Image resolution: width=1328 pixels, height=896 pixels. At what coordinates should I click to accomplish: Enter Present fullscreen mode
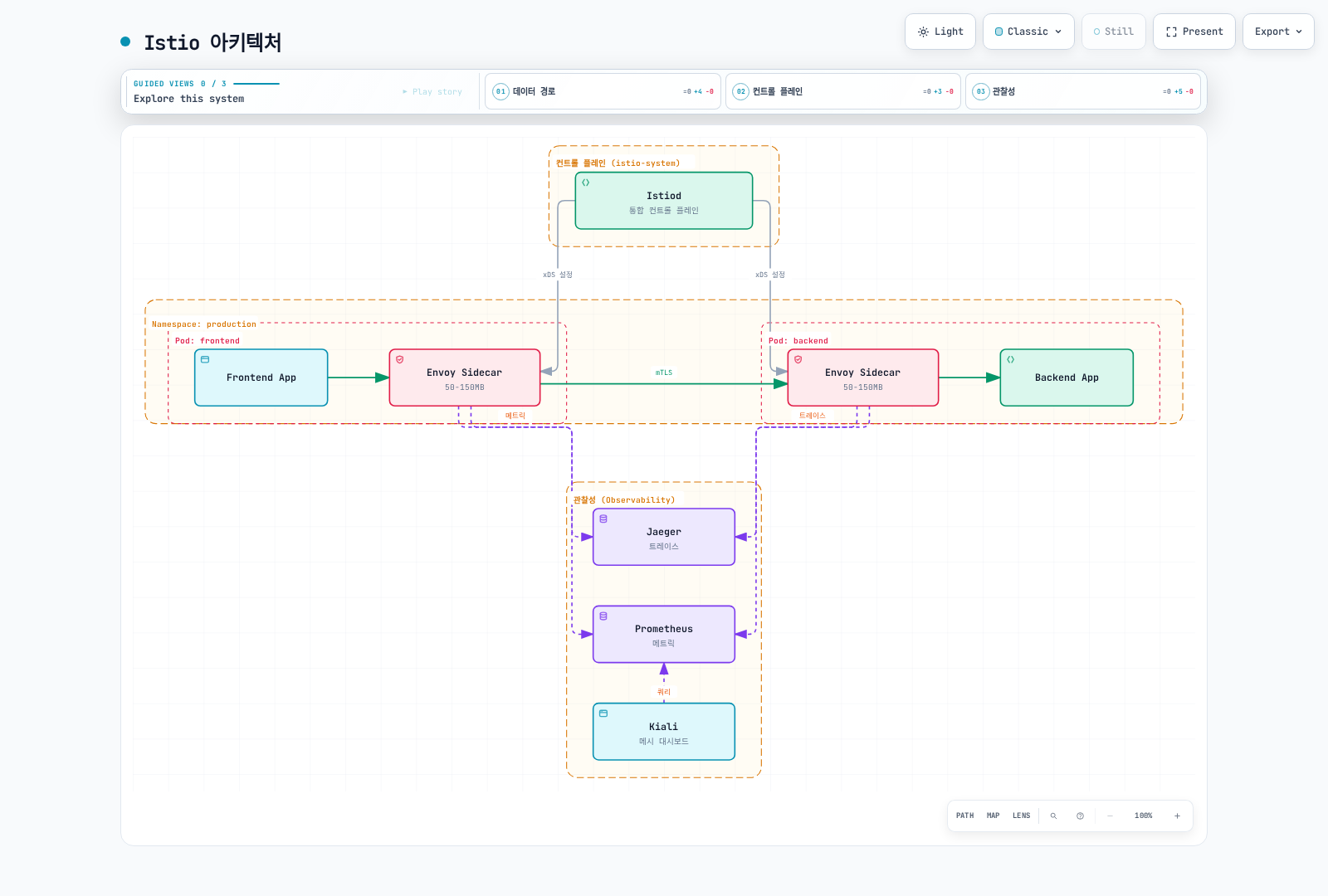pyautogui.click(x=1194, y=32)
